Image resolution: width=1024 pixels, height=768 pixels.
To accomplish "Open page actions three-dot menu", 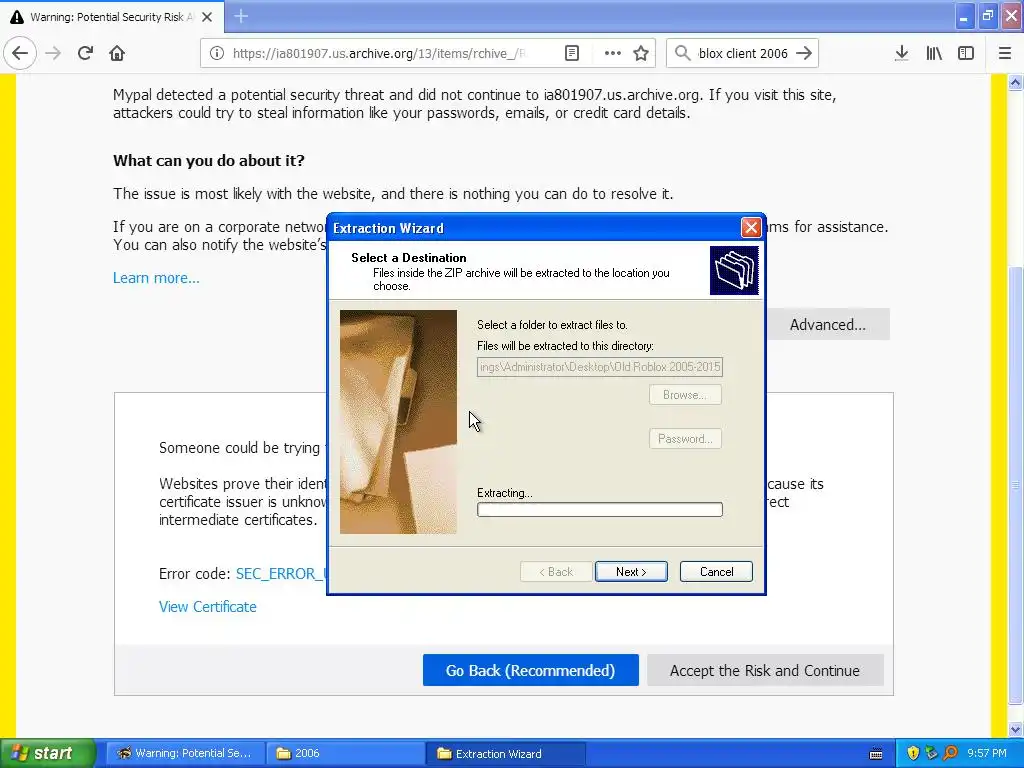I will coord(613,54).
